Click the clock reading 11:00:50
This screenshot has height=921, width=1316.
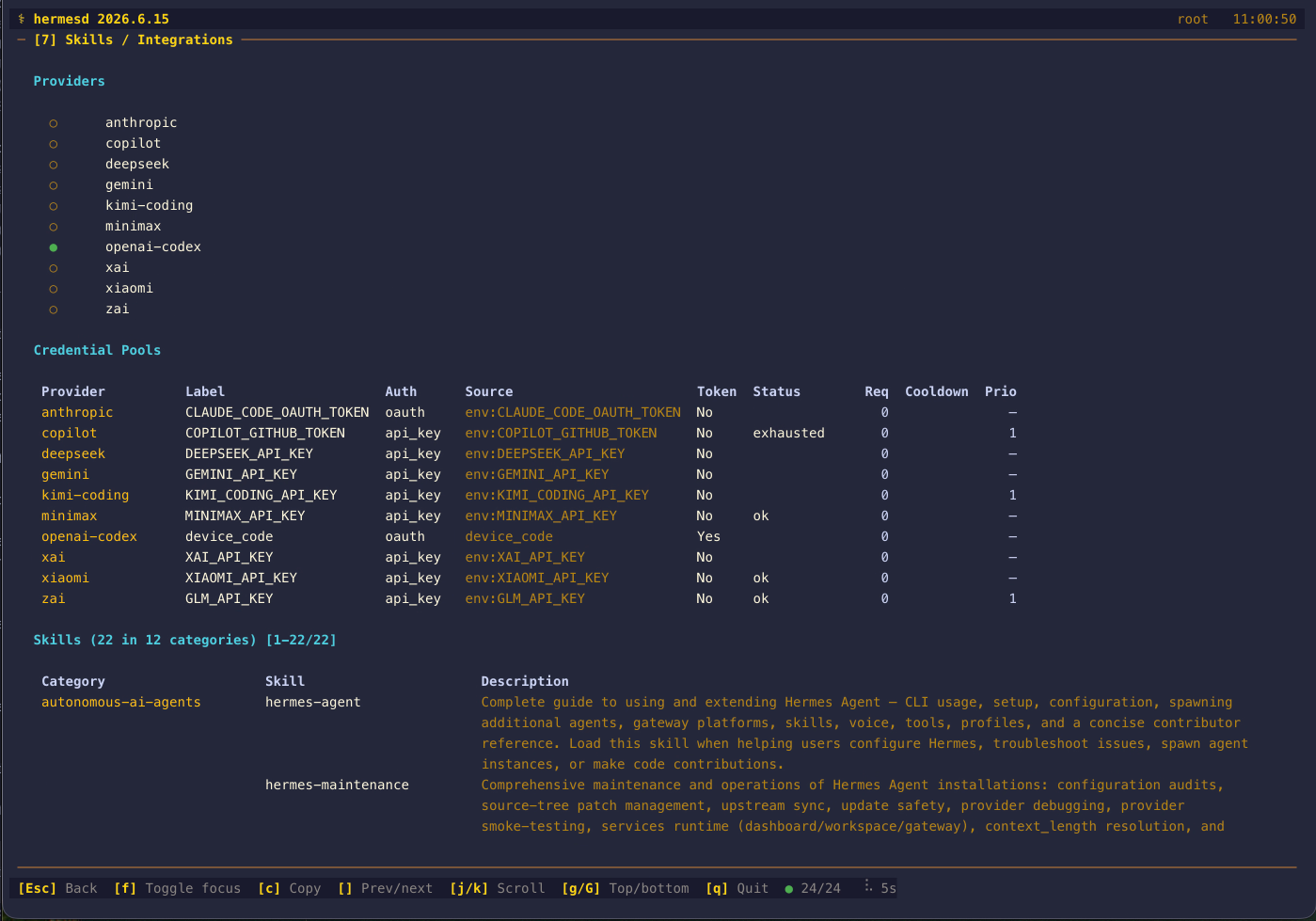click(1264, 19)
